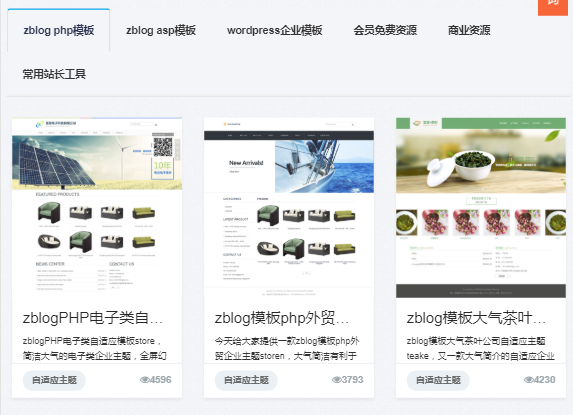Open title link zblog模板大气茶叶...
Viewport: 573px width, 415px height.
point(476,318)
